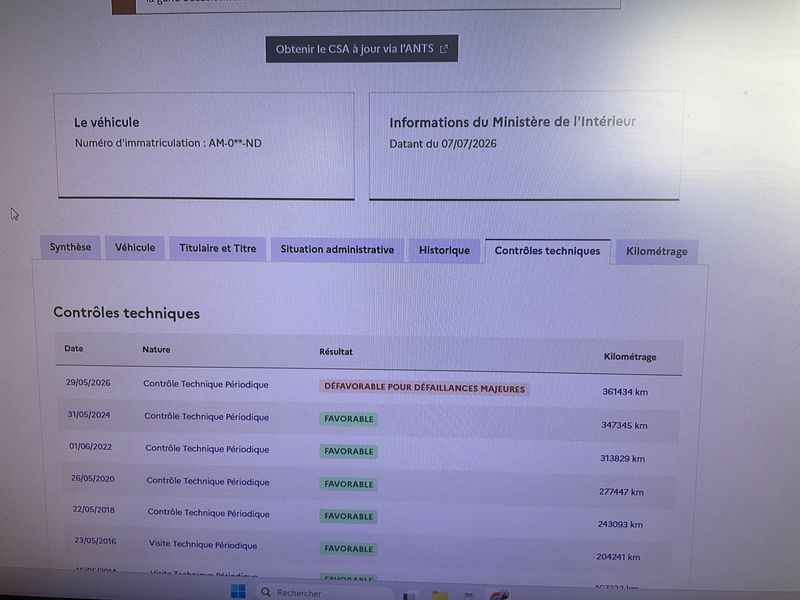Click Visite Technique Périodique in the 23/05/2016 row

[x=203, y=544]
